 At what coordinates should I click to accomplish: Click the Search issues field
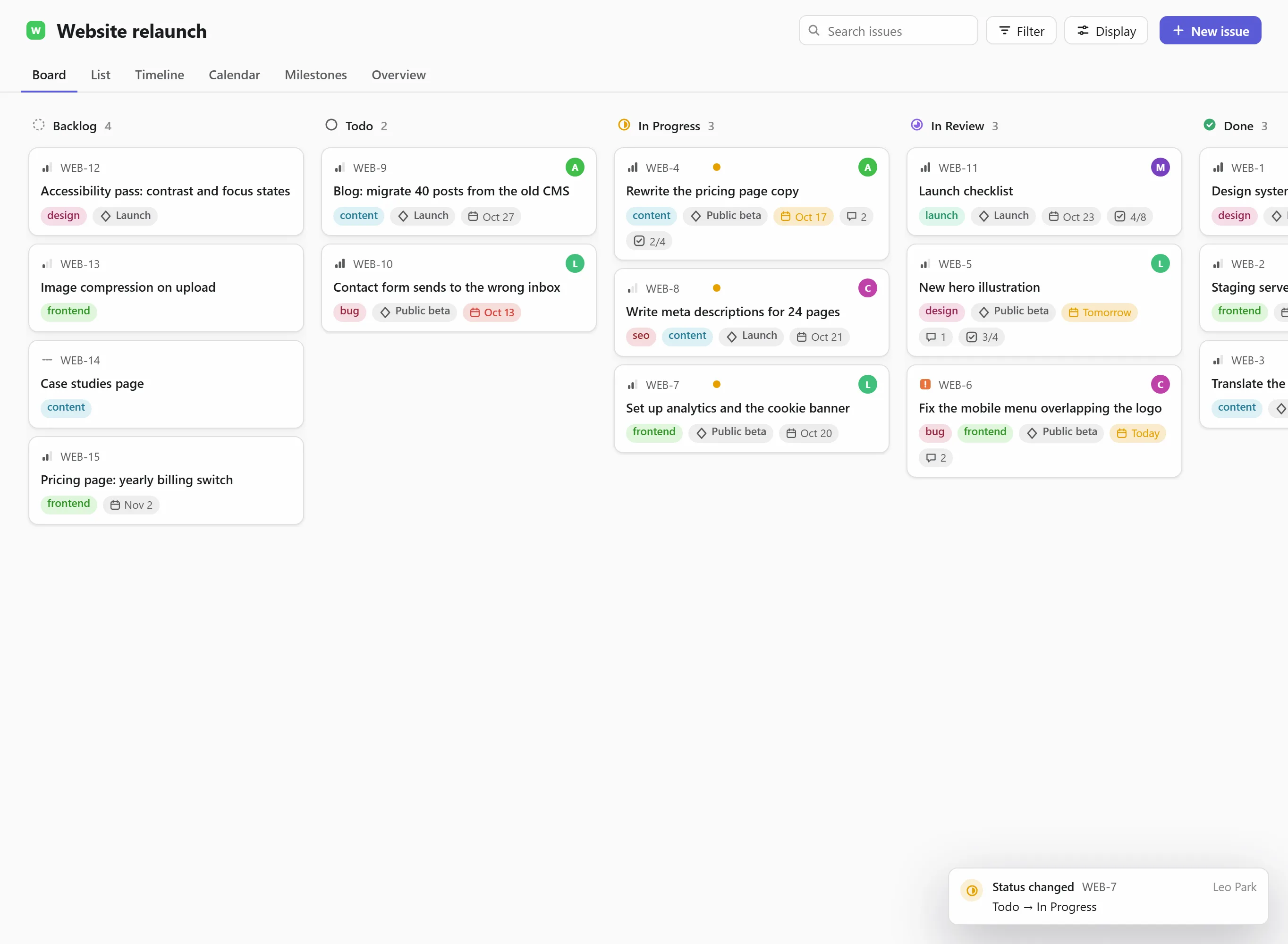889,31
